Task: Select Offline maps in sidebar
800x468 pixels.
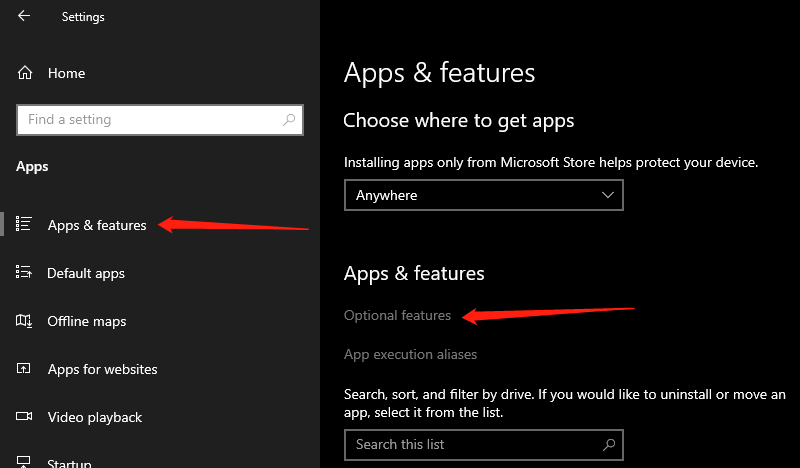Action: (87, 322)
